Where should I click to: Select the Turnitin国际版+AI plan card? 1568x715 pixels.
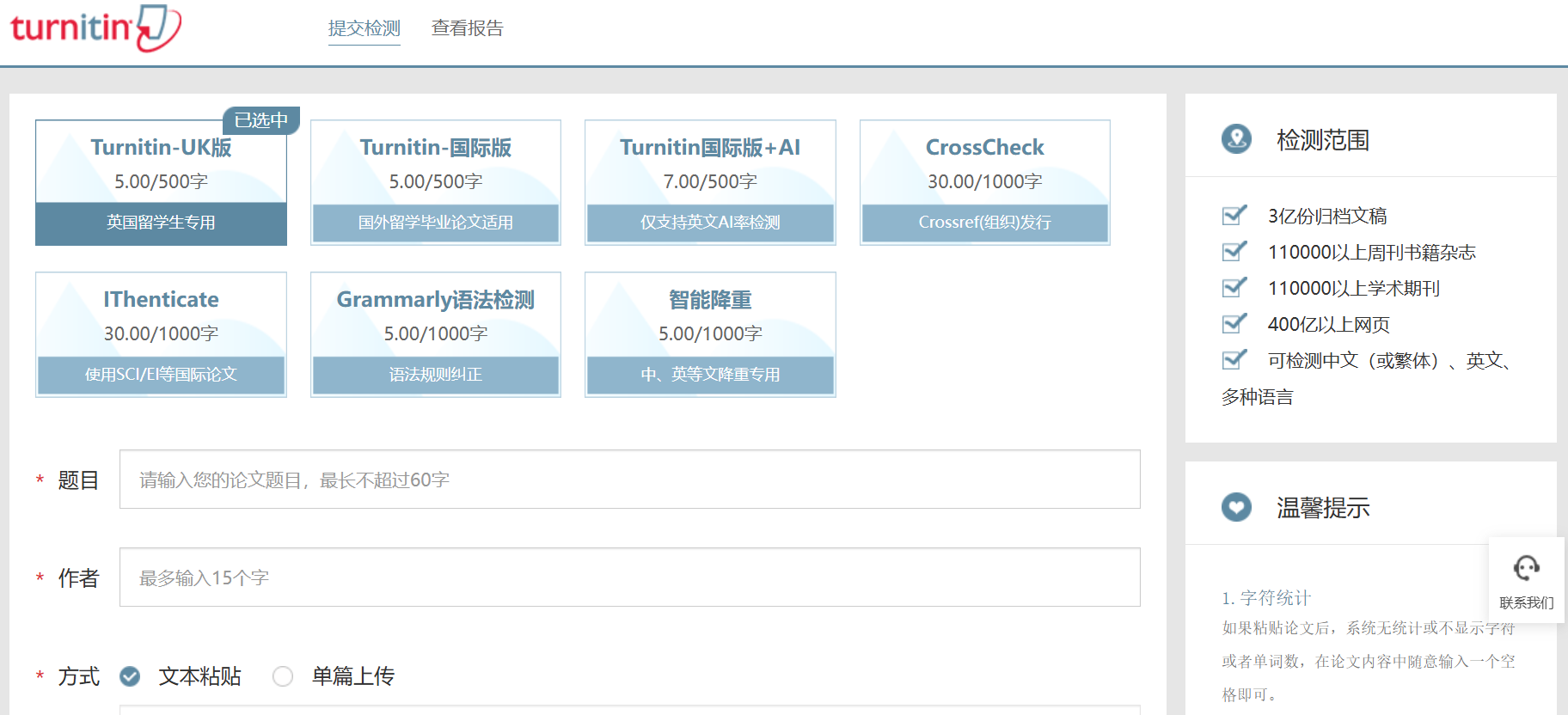710,182
